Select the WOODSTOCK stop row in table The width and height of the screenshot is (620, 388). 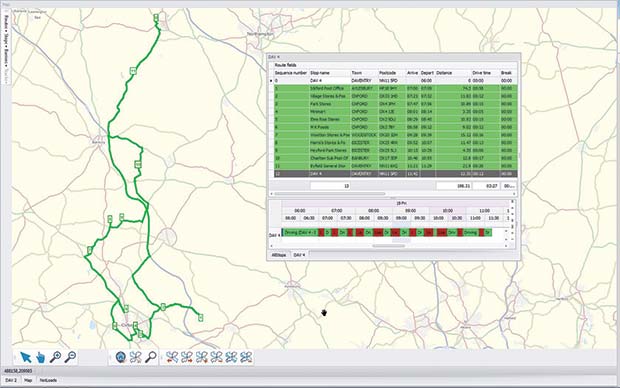coord(395,135)
